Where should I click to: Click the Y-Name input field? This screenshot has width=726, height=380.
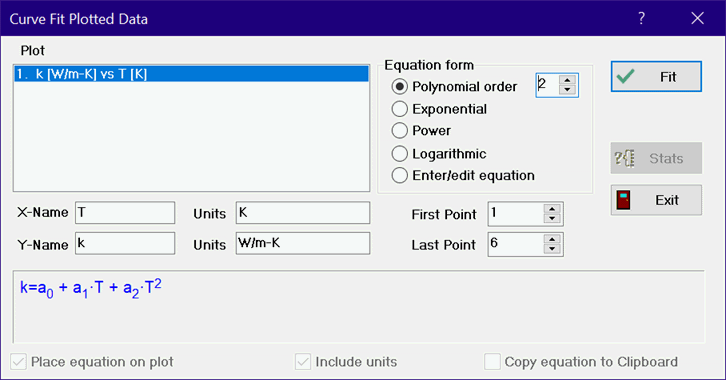pyautogui.click(x=125, y=243)
